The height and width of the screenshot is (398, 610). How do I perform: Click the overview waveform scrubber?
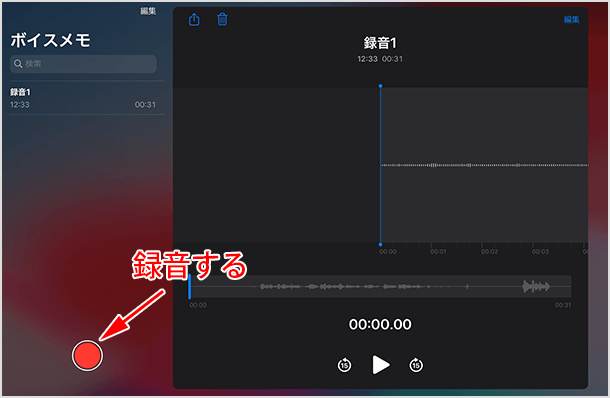coord(380,287)
